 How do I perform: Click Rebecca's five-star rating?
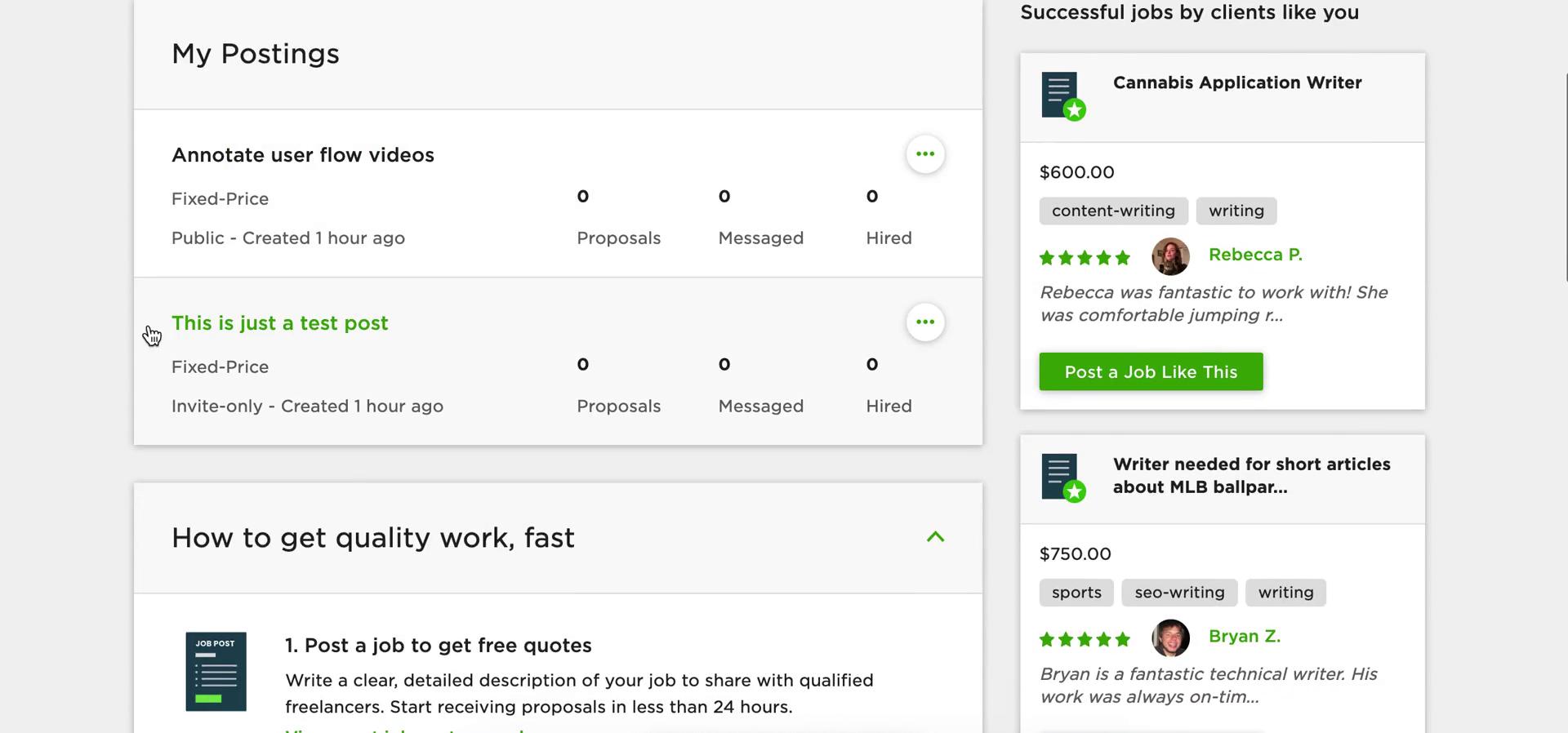(1085, 258)
